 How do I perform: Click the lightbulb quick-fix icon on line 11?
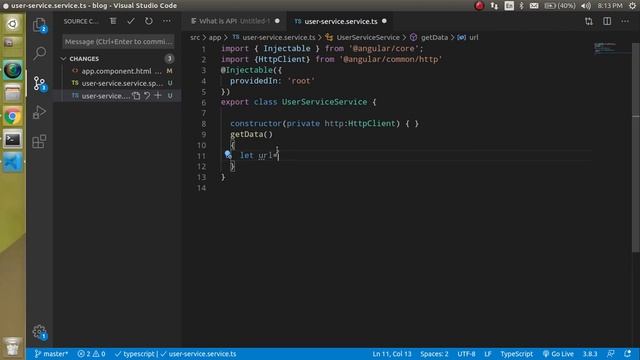coord(228,155)
